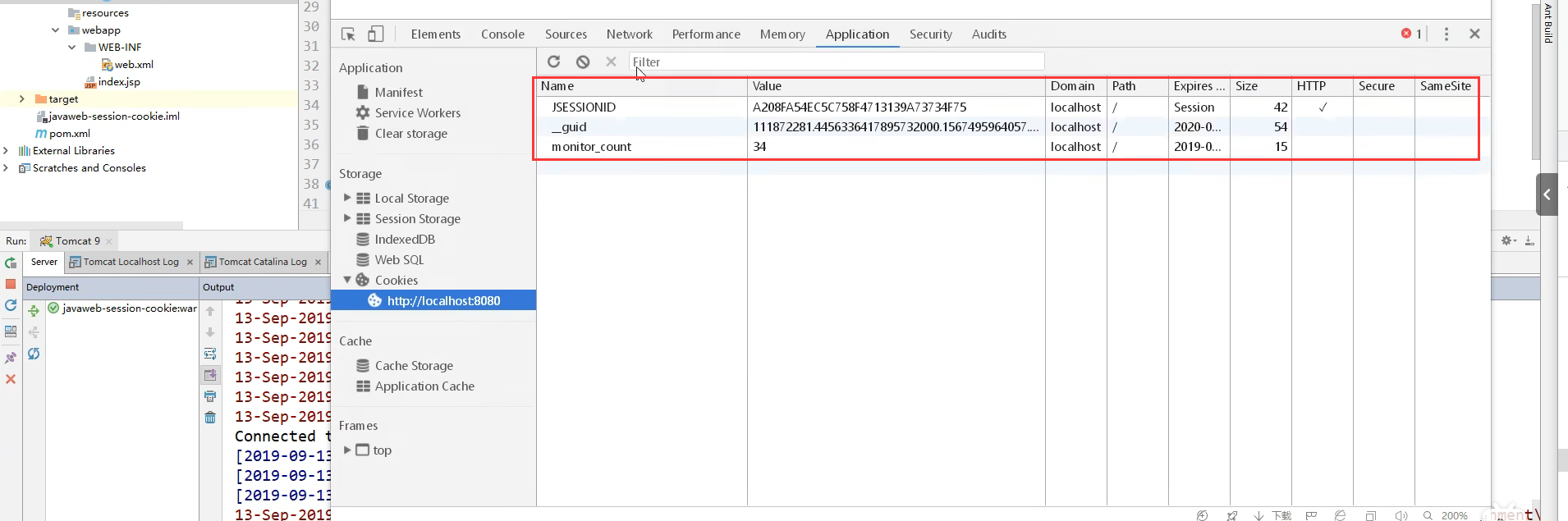Collapse the Cookies node
1568x521 pixels.
tap(347, 280)
